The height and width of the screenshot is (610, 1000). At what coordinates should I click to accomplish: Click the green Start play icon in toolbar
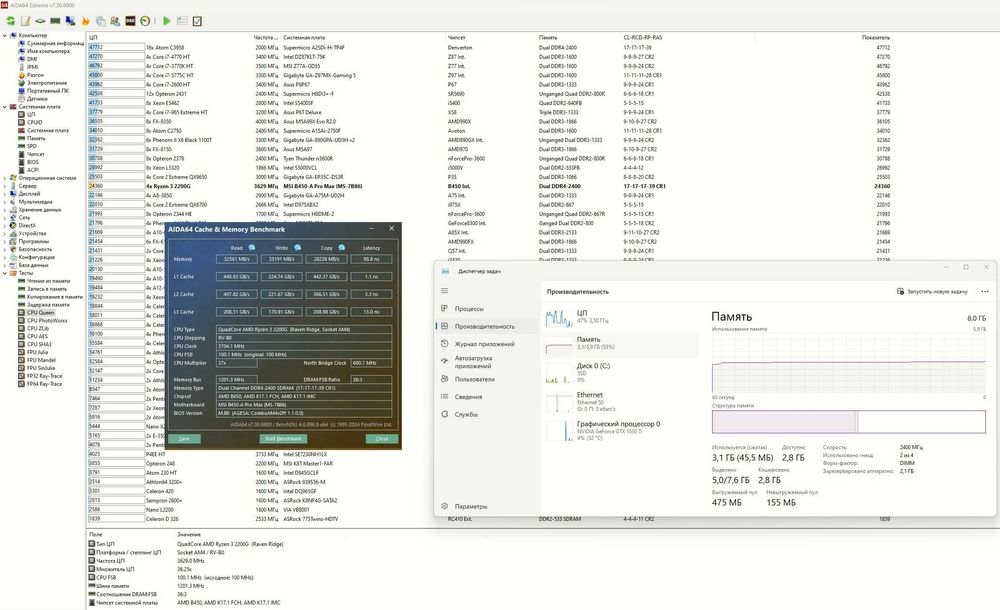coord(167,20)
